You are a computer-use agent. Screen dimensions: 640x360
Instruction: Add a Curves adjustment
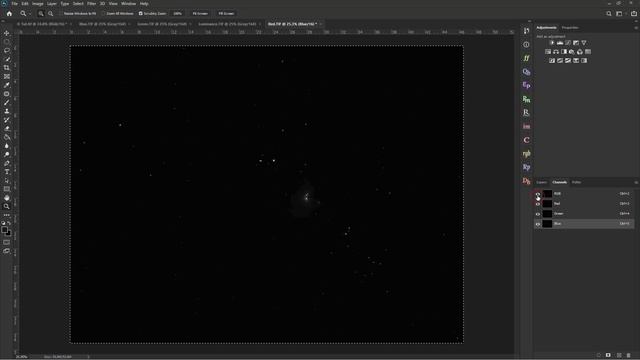(x=568, y=43)
